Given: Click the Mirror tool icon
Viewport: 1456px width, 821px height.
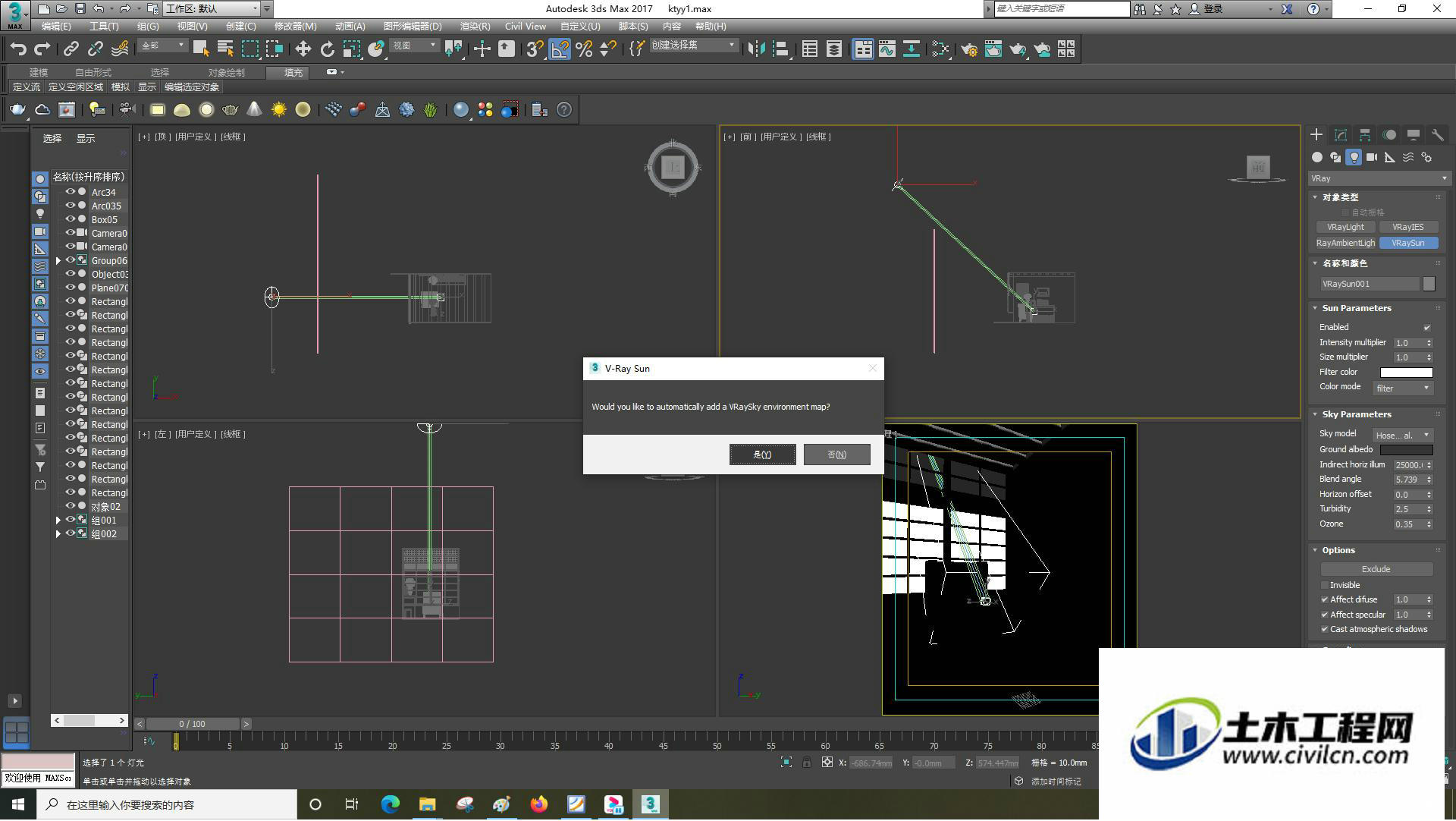Looking at the screenshot, I should pos(756,49).
